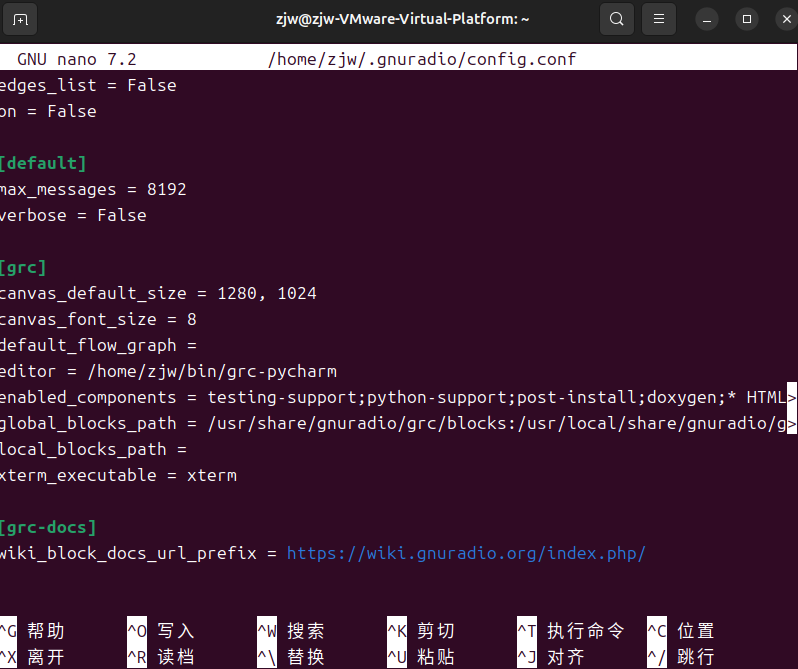Click the [default] section header

pos(43,163)
